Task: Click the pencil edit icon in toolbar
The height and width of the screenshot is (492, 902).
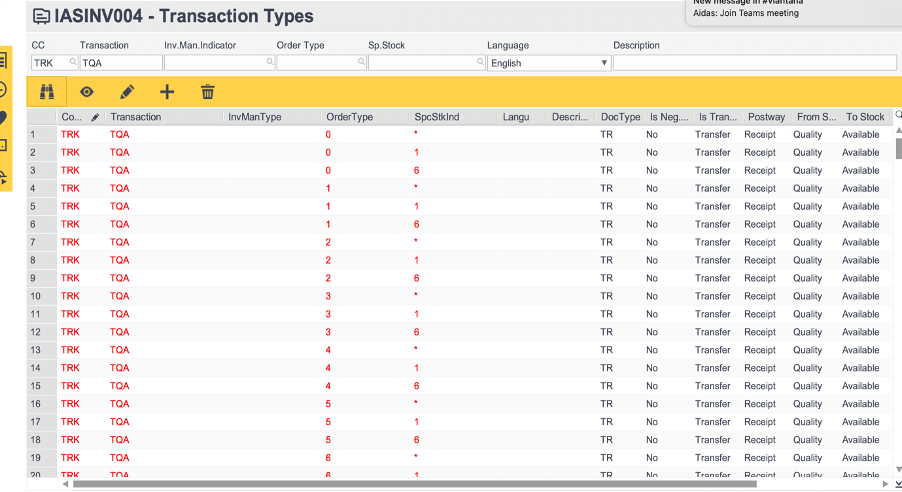Action: click(x=127, y=92)
